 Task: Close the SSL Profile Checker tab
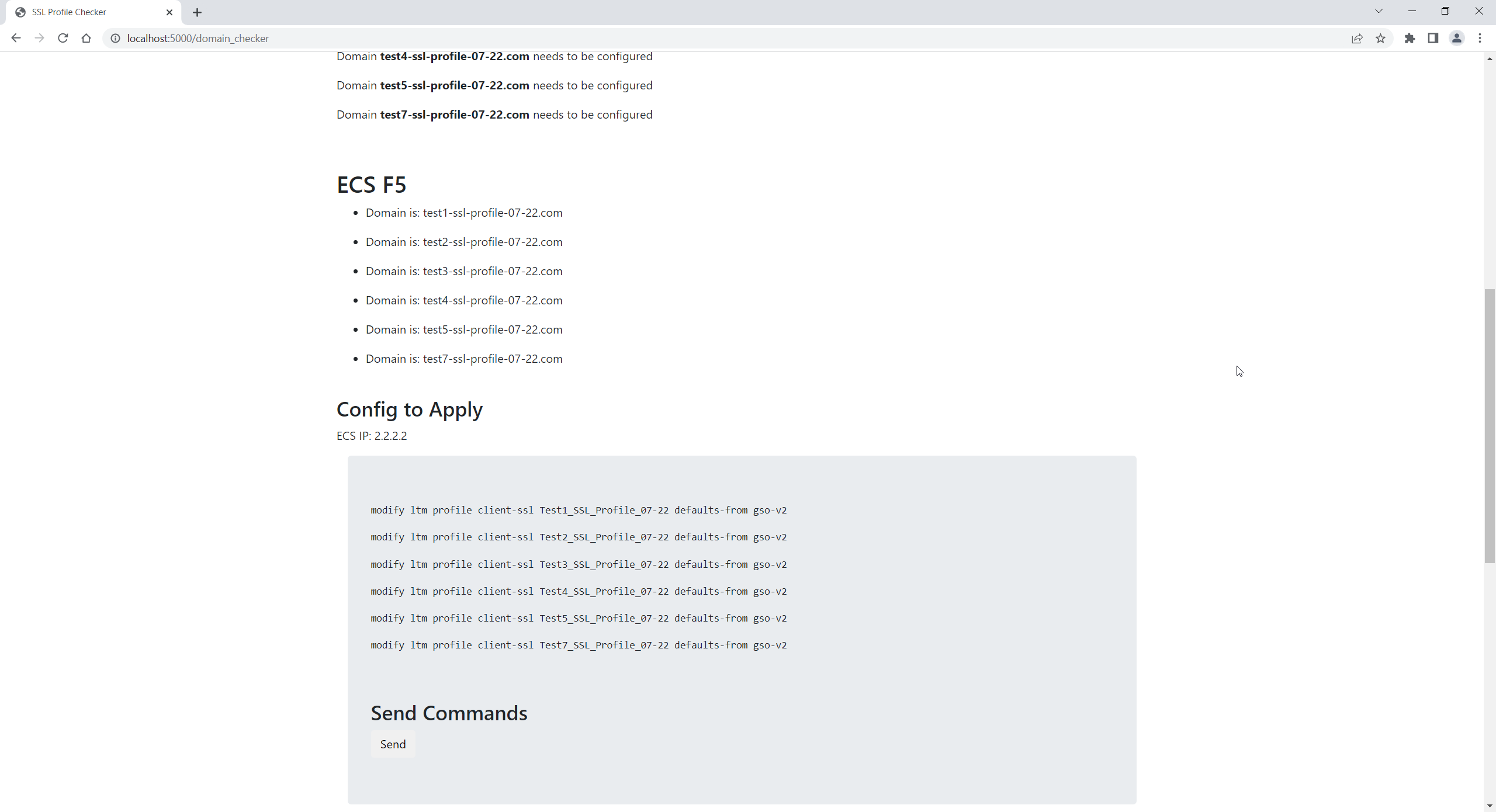click(x=169, y=12)
